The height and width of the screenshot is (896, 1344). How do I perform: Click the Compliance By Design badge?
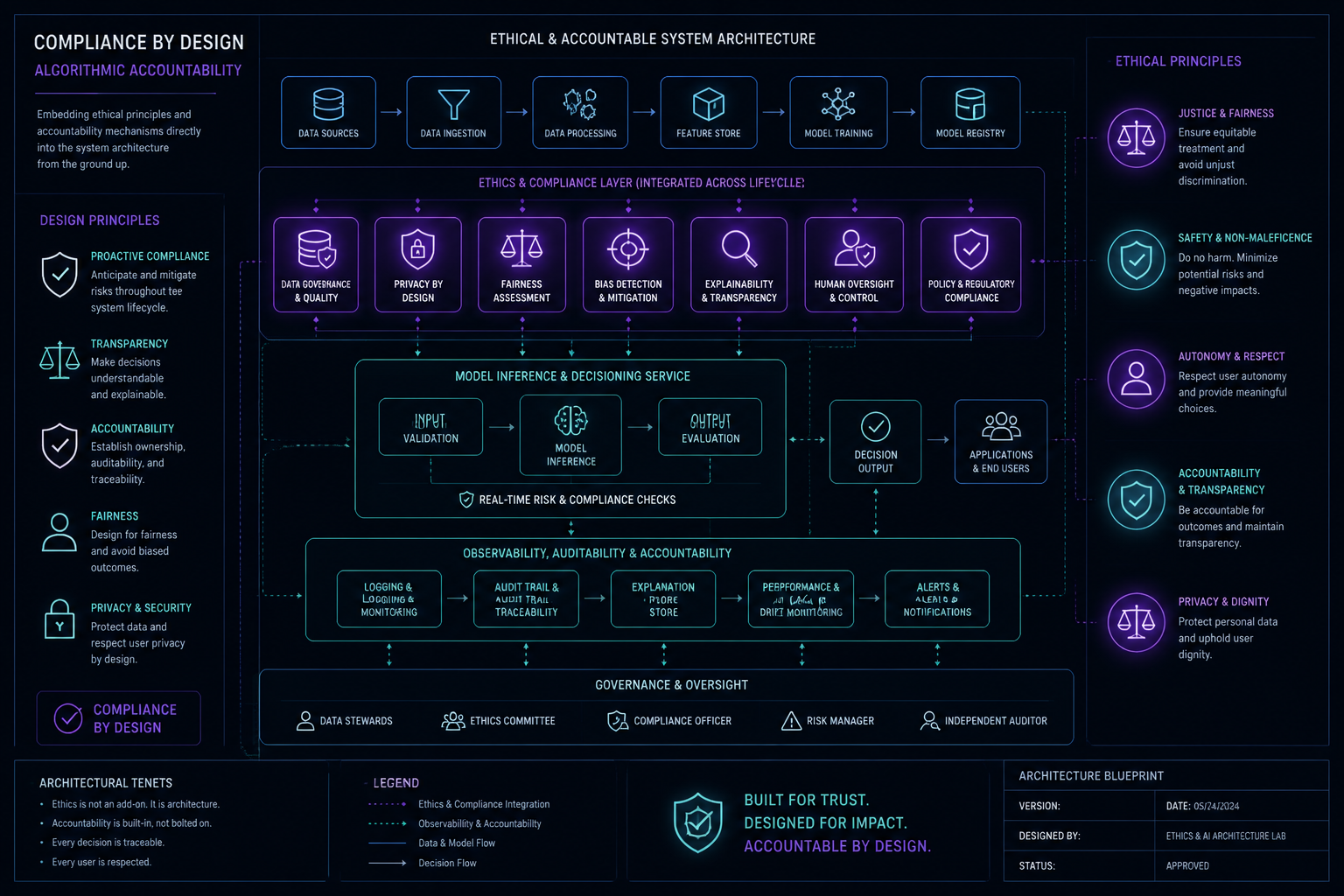pos(119,718)
